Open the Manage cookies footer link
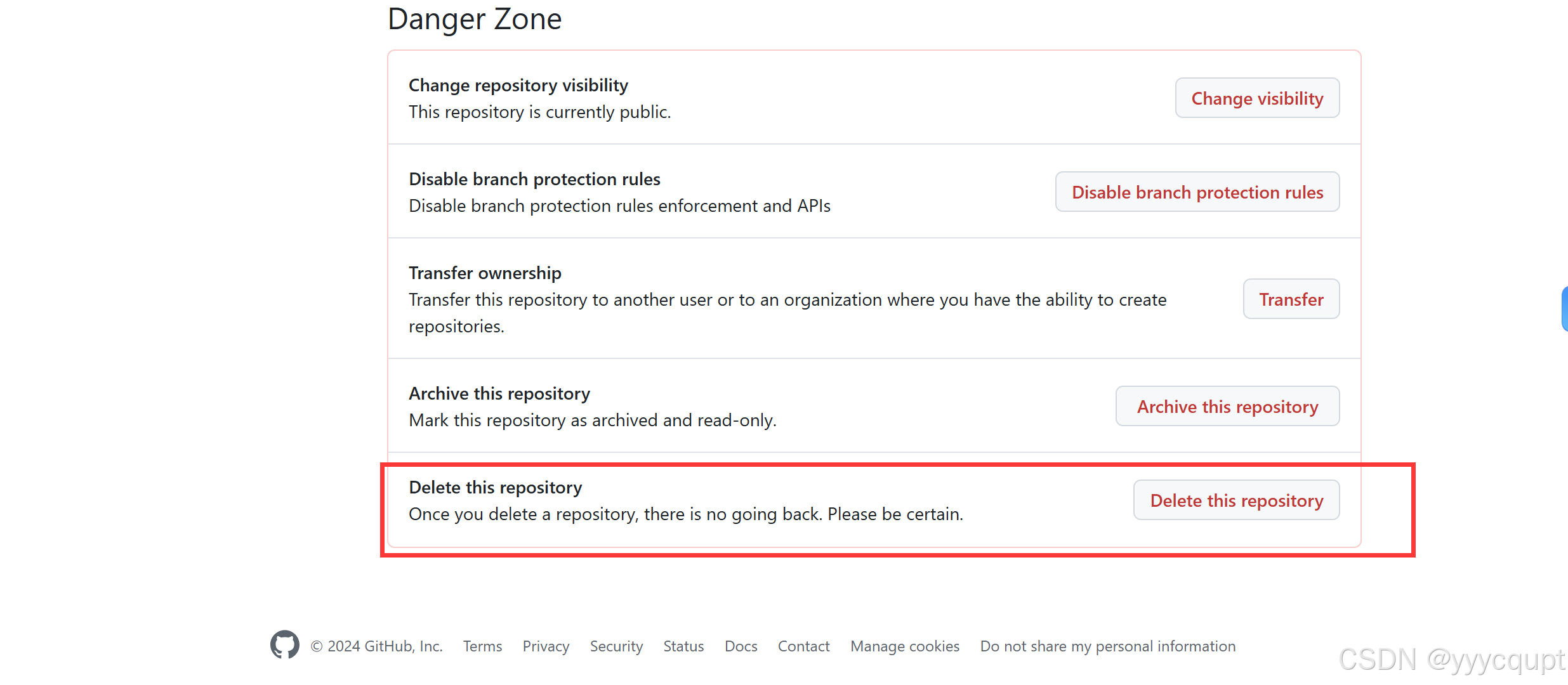Viewport: 1568px width, 685px height. pyautogui.click(x=905, y=646)
